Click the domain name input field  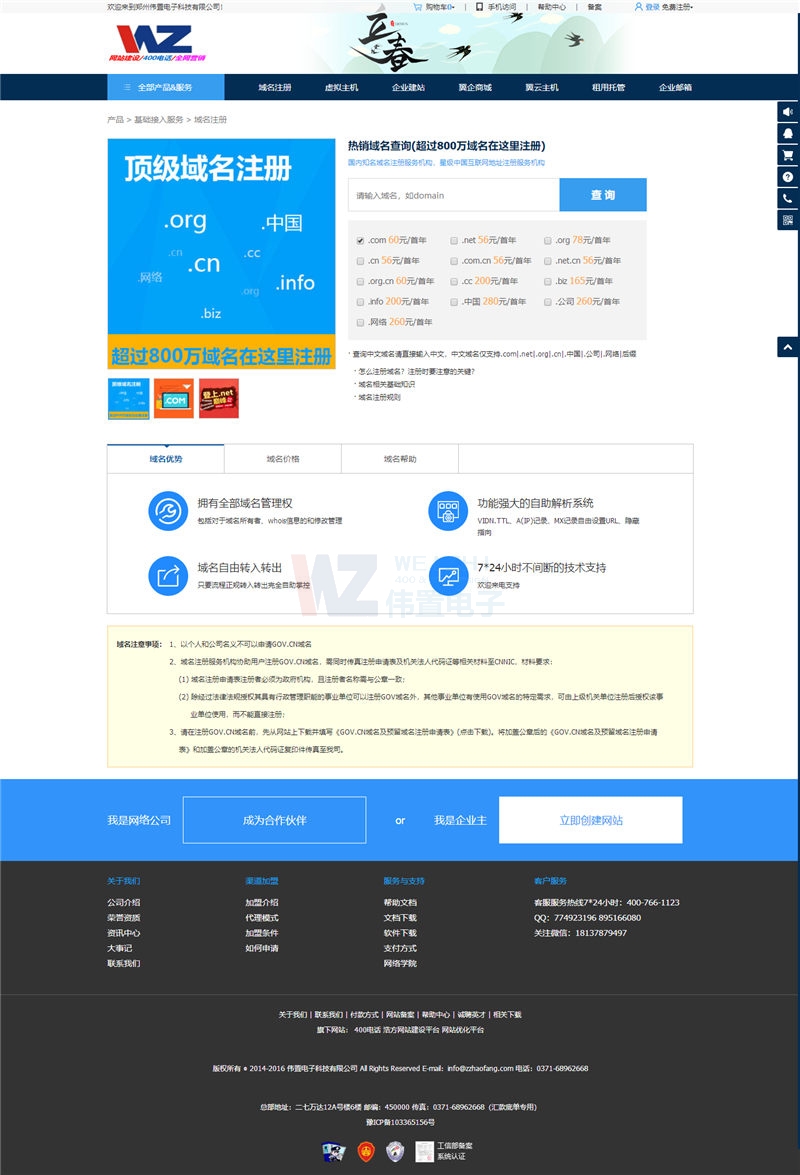tap(453, 195)
